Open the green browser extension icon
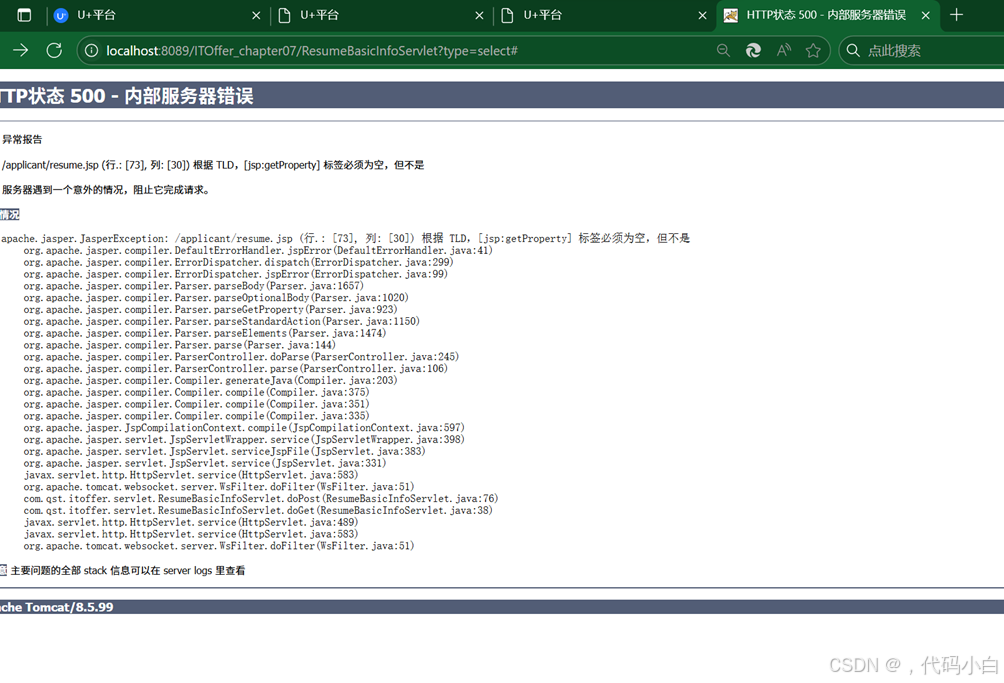This screenshot has height=683, width=1004. pyautogui.click(x=753, y=50)
